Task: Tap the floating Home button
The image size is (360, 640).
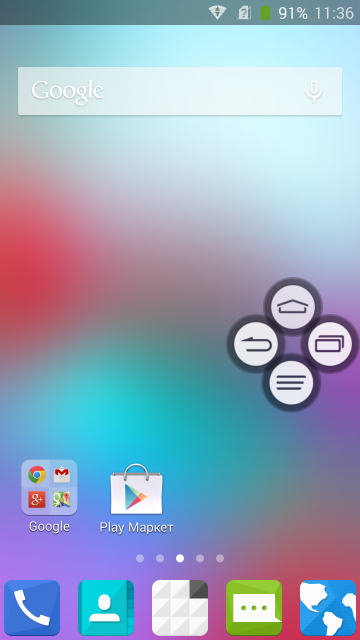Action: (293, 307)
